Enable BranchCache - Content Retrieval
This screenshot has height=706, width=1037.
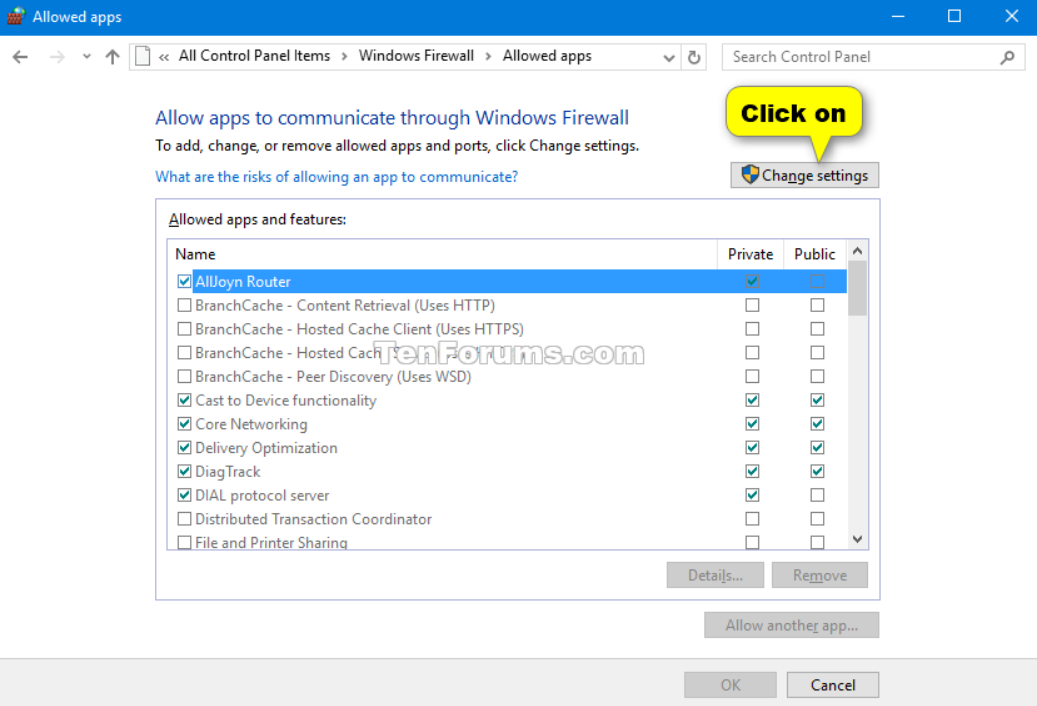tap(184, 305)
